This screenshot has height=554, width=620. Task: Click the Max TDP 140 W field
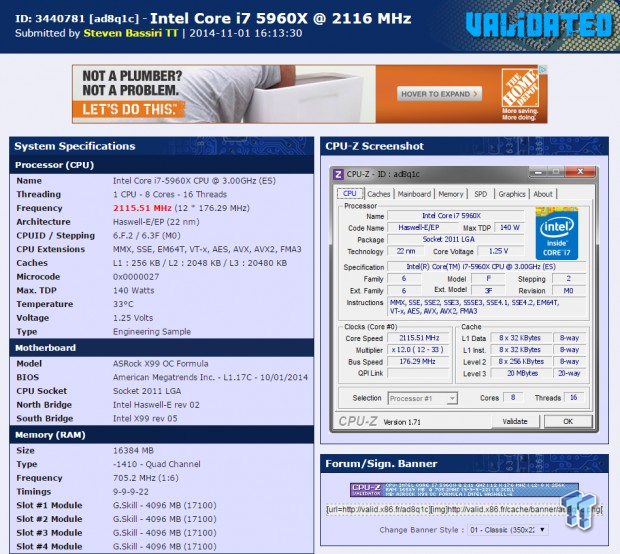pyautogui.click(x=509, y=228)
